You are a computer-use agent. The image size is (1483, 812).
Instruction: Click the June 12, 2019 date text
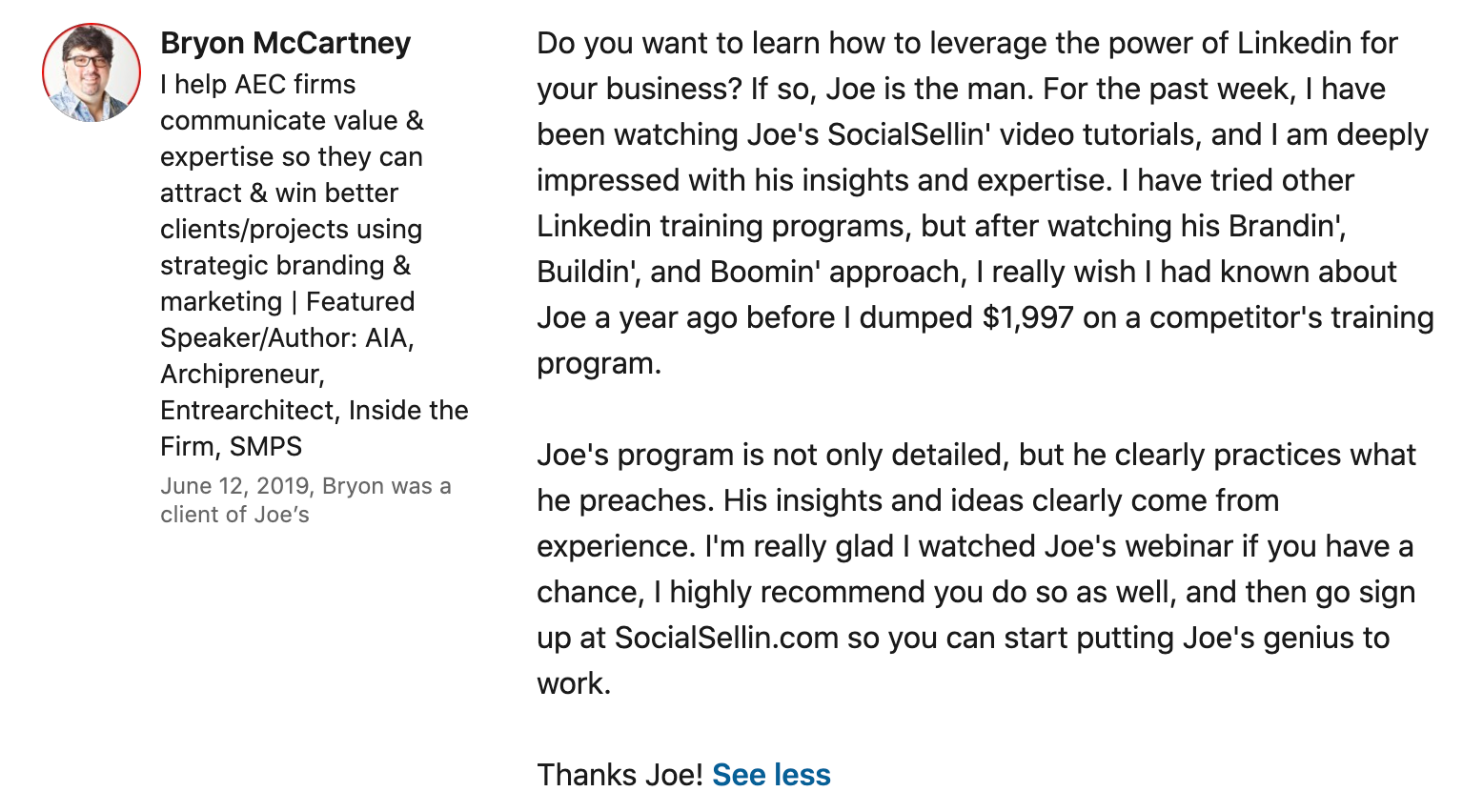234,486
